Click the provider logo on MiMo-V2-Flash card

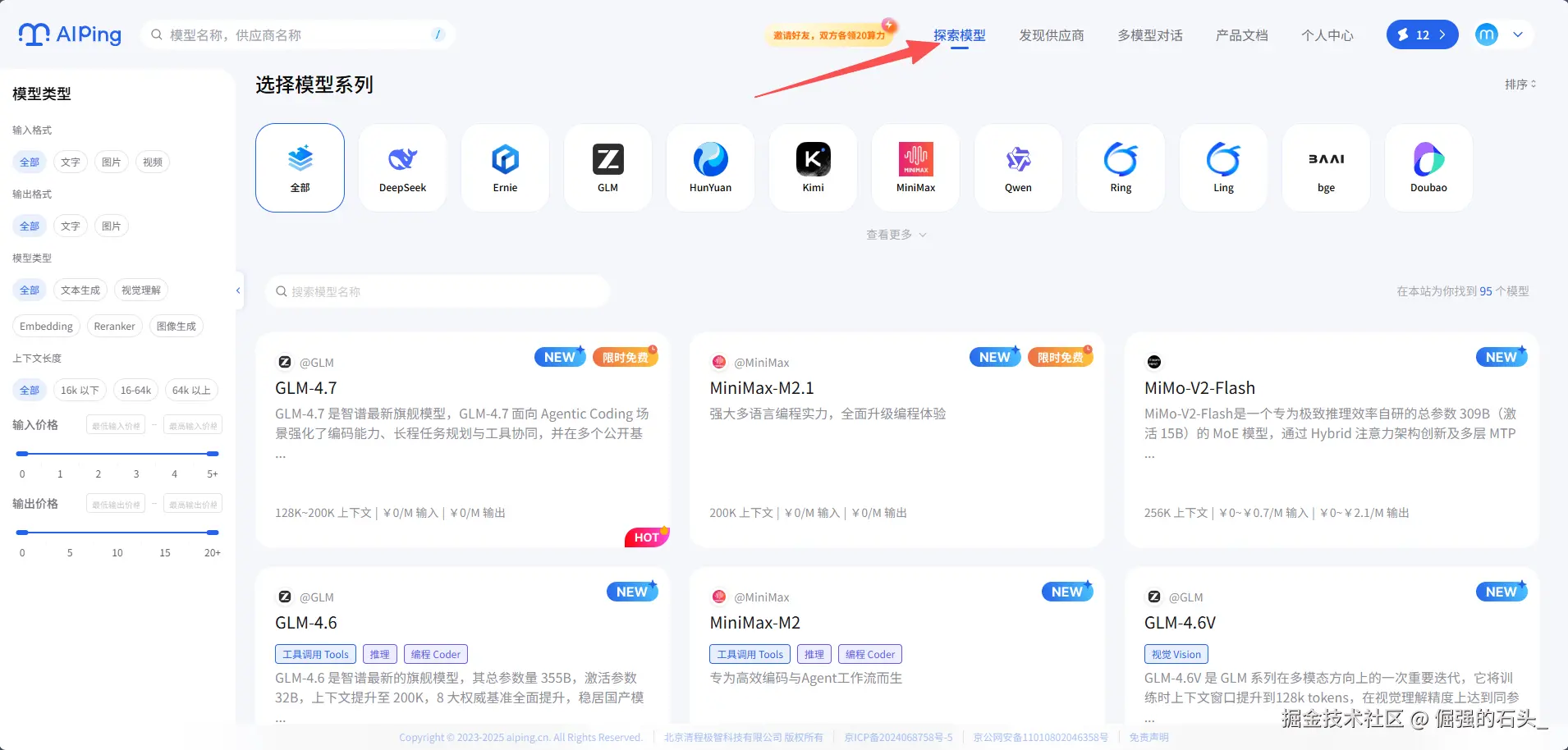tap(1154, 362)
